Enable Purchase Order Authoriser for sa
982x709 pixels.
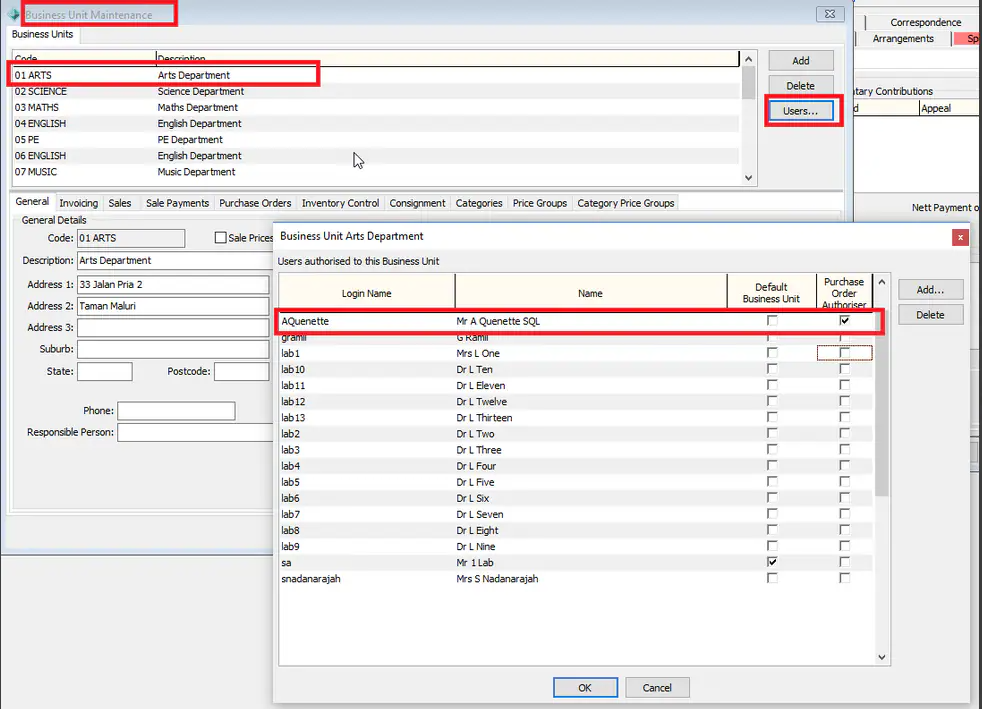pos(844,562)
